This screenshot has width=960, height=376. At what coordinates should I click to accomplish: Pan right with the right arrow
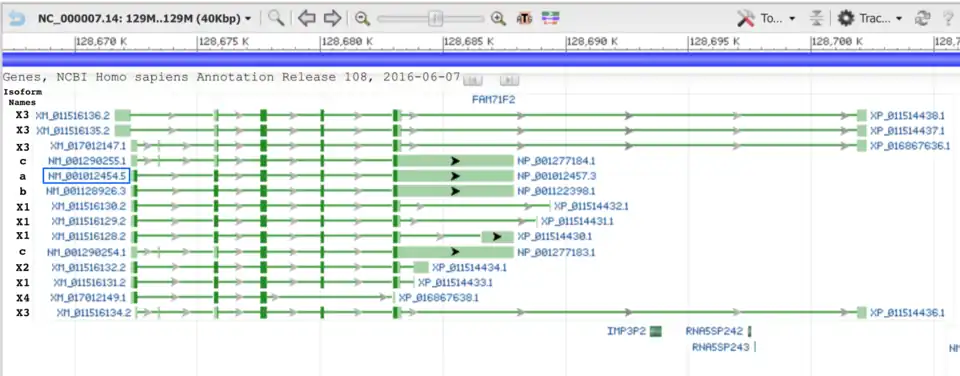(x=332, y=18)
